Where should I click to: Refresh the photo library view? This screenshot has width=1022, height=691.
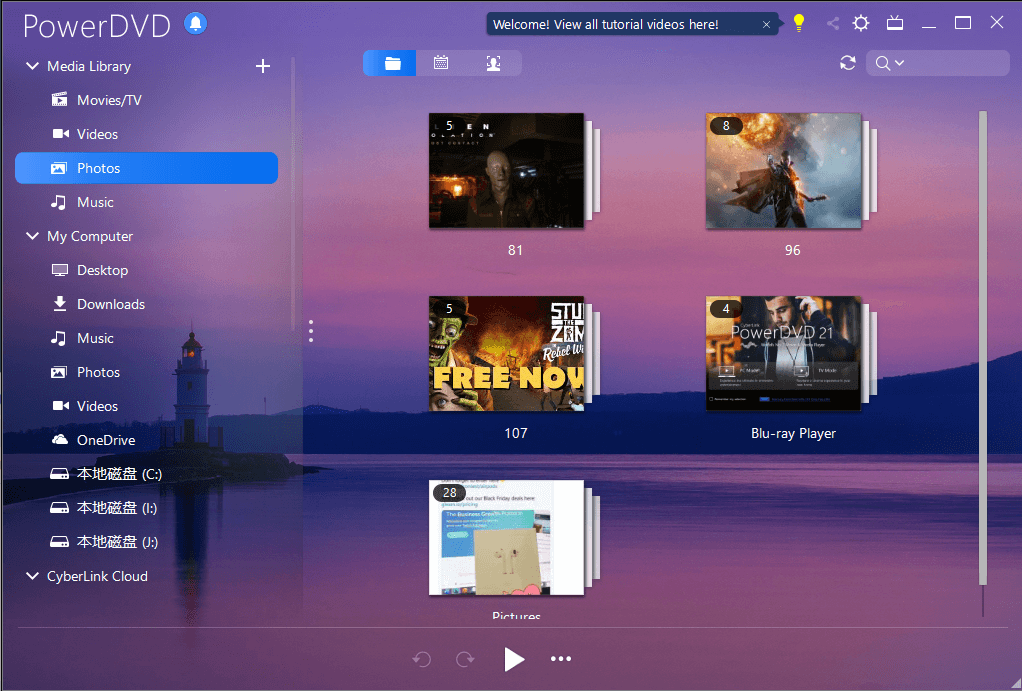point(847,62)
